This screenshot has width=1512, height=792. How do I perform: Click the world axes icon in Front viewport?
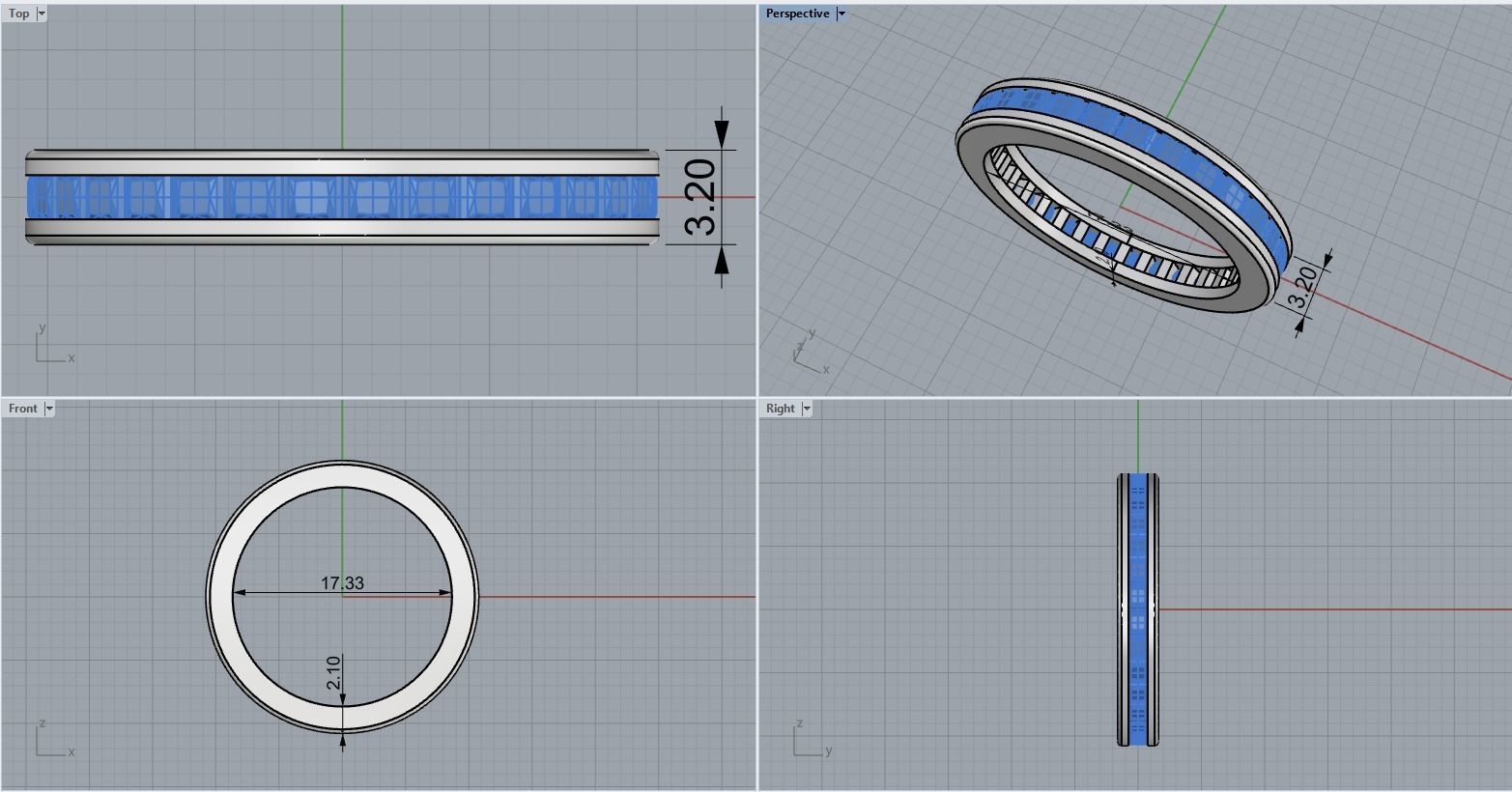point(53,739)
